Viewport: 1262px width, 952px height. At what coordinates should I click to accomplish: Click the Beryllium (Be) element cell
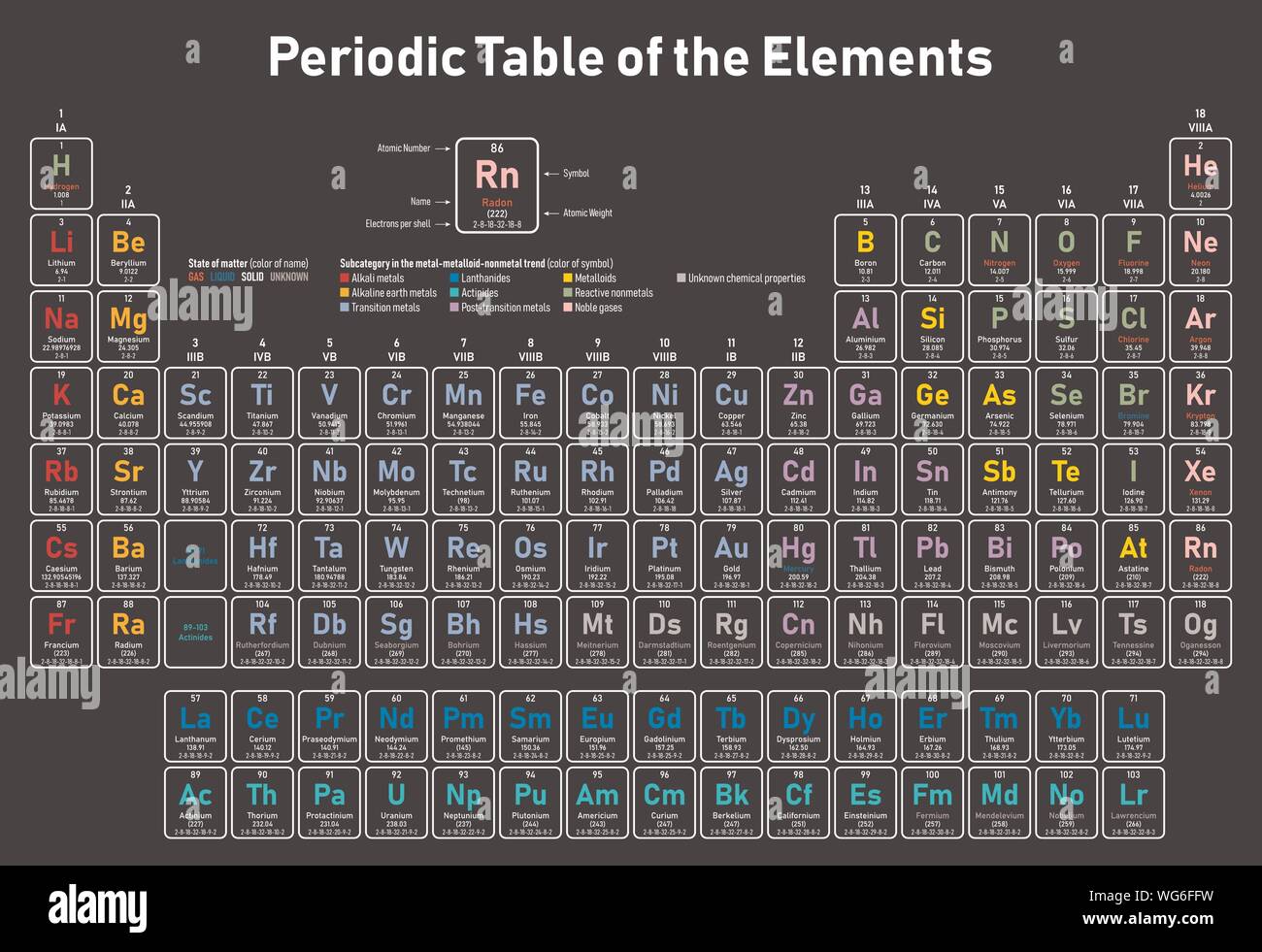click(x=128, y=250)
